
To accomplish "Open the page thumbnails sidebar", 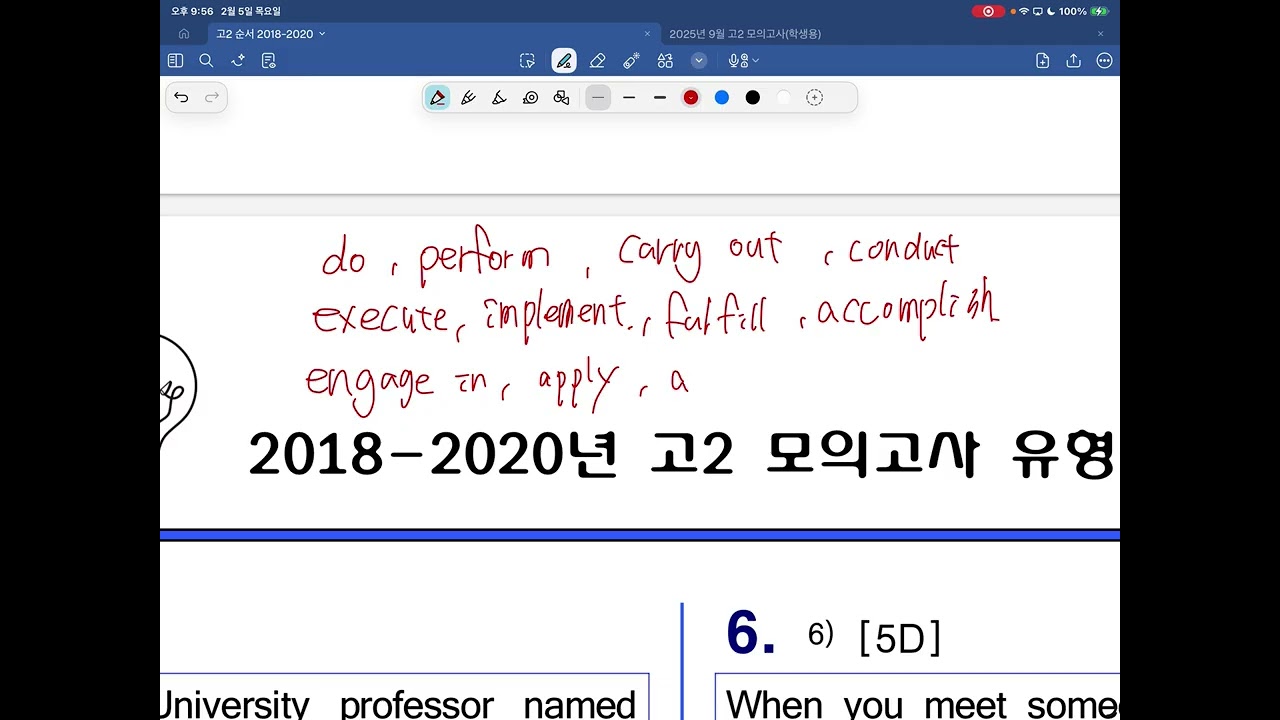I will point(175,61).
